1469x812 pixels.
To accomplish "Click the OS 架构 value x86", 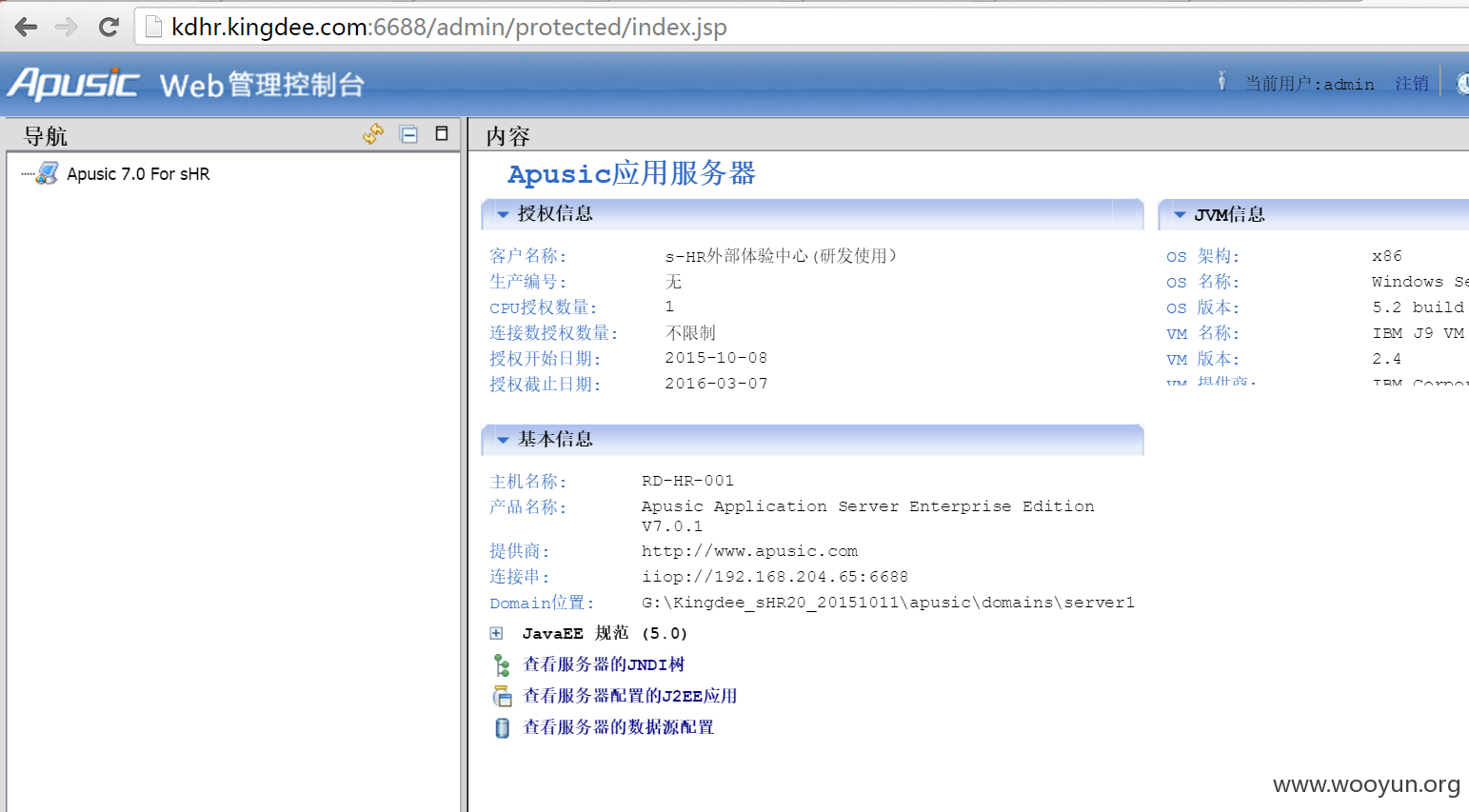I will [x=1387, y=256].
